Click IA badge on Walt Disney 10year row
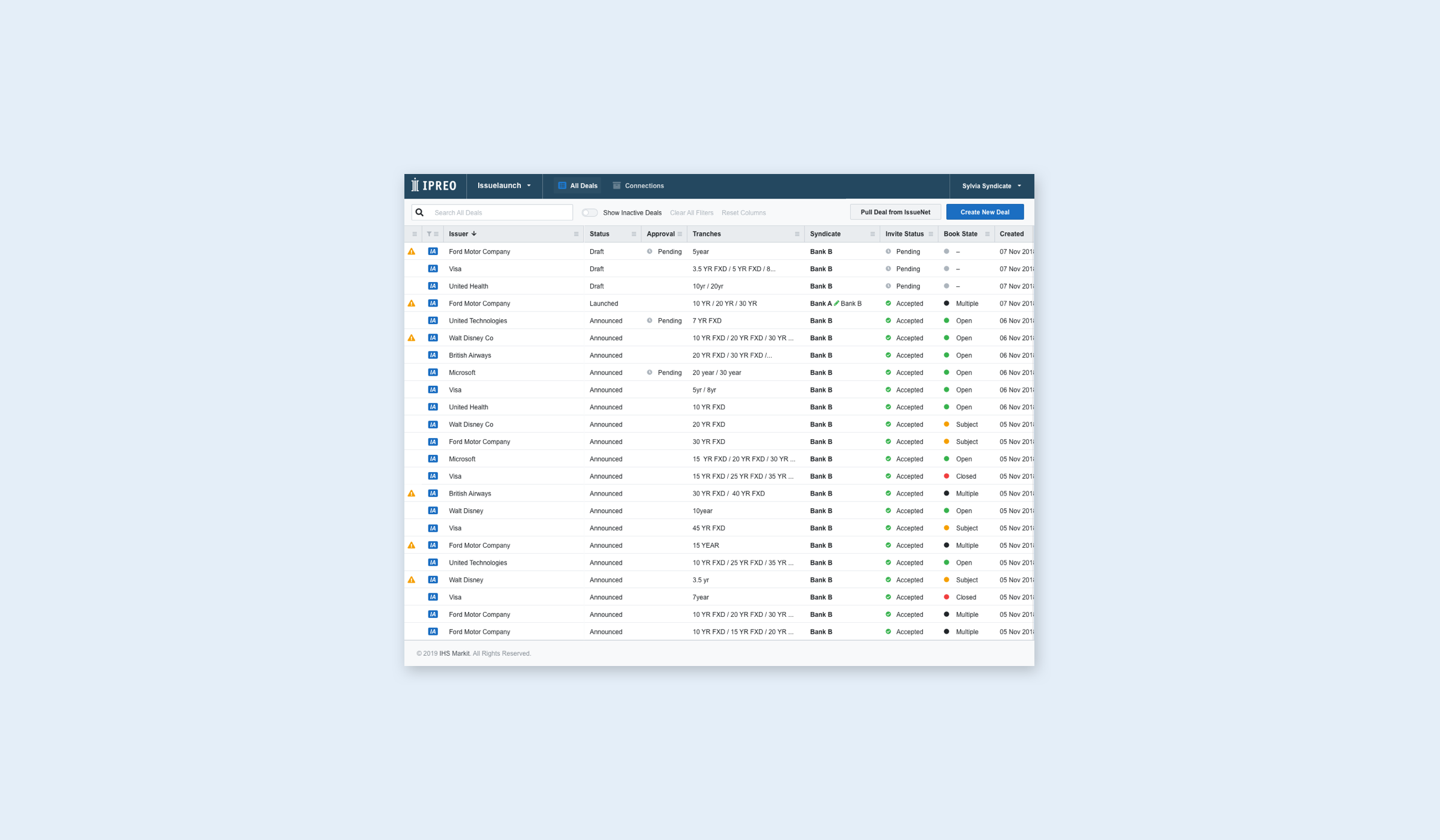This screenshot has width=1440, height=840. 433,511
